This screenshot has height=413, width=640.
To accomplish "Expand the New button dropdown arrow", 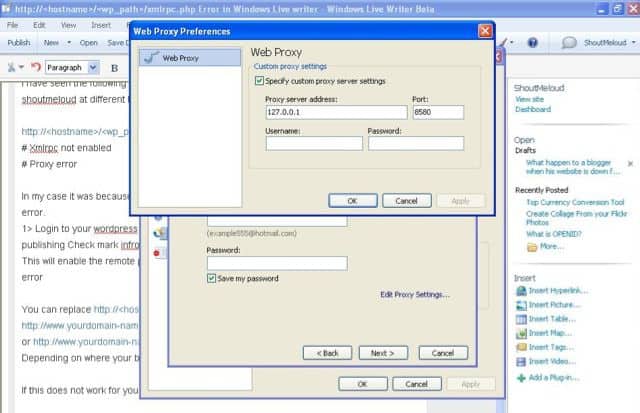I will point(69,42).
